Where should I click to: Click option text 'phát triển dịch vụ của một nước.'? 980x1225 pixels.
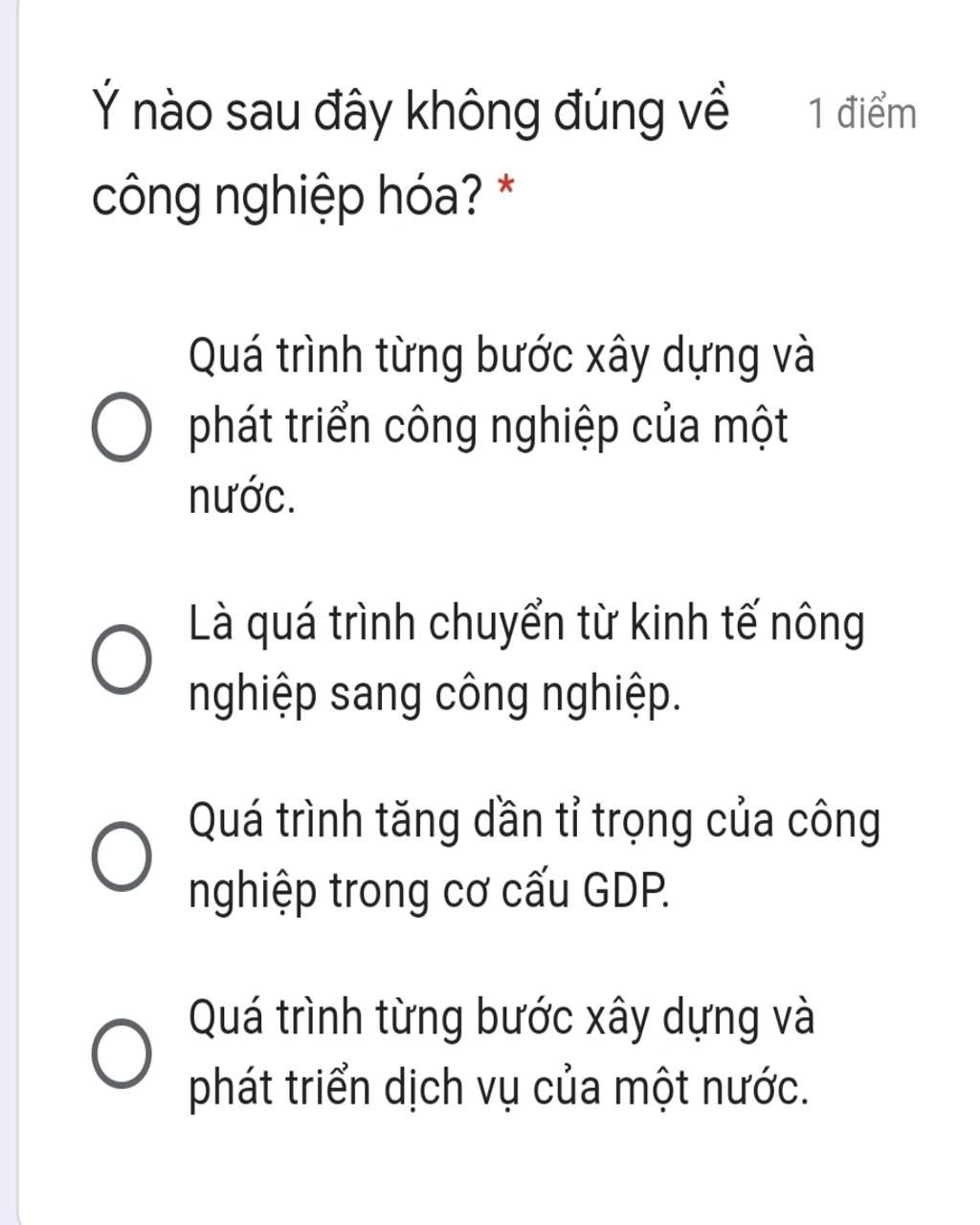pos(499,1089)
